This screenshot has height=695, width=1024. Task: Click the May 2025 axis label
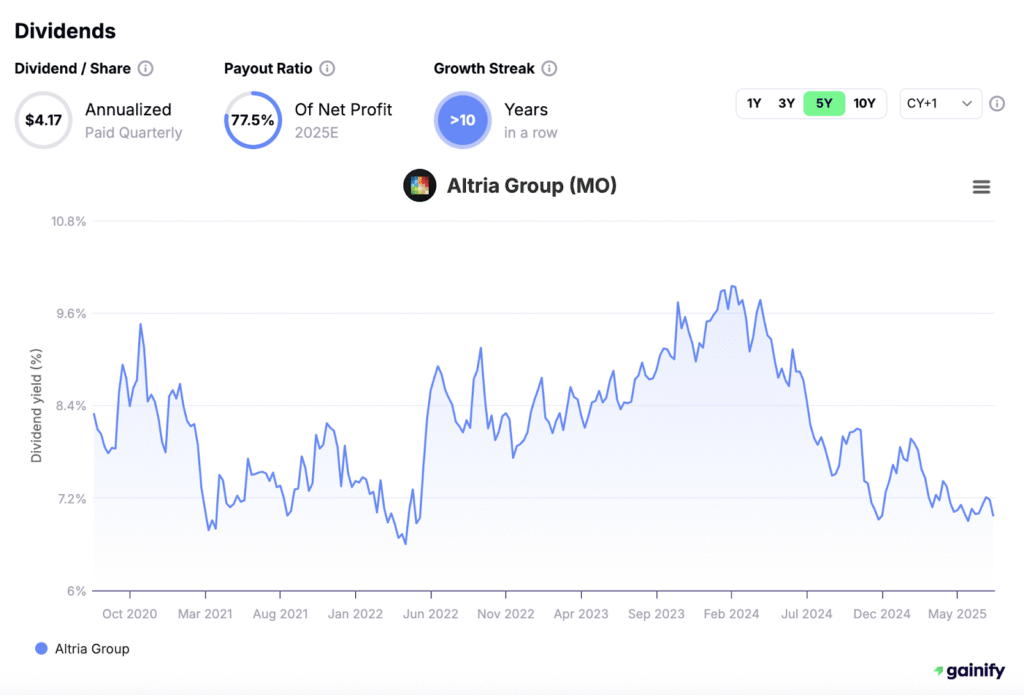(x=957, y=614)
